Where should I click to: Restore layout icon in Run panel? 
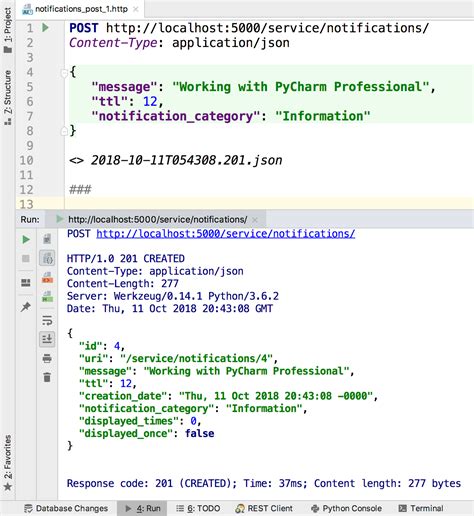(x=26, y=283)
